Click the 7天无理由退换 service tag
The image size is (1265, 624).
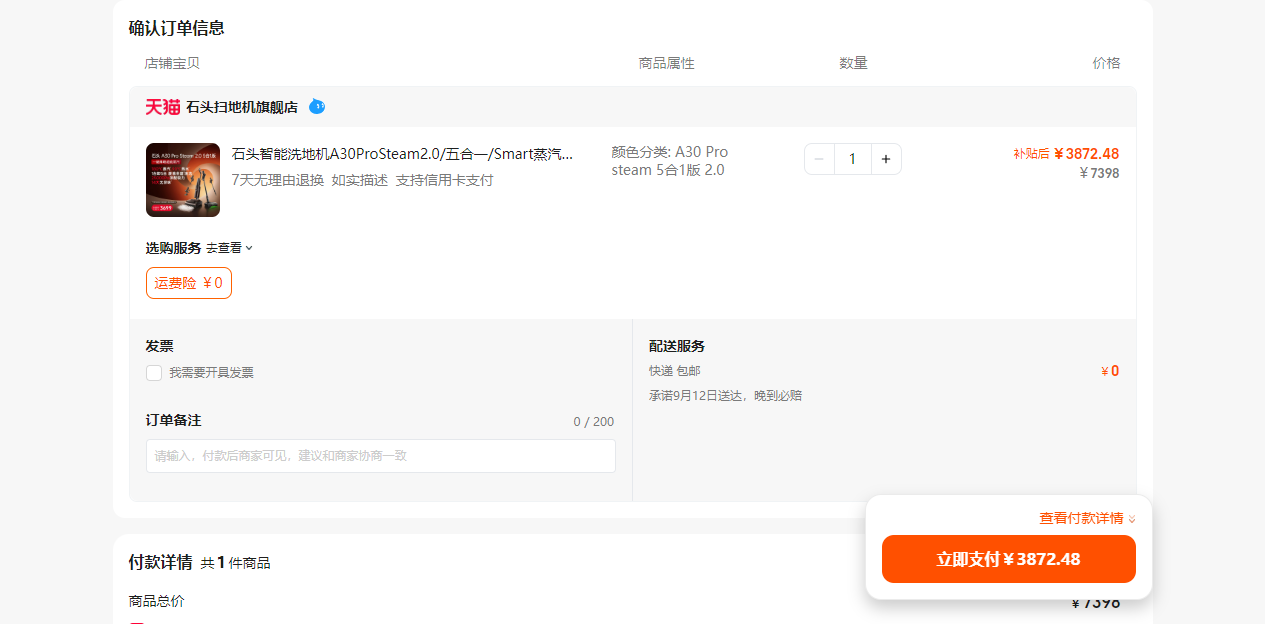click(x=278, y=180)
